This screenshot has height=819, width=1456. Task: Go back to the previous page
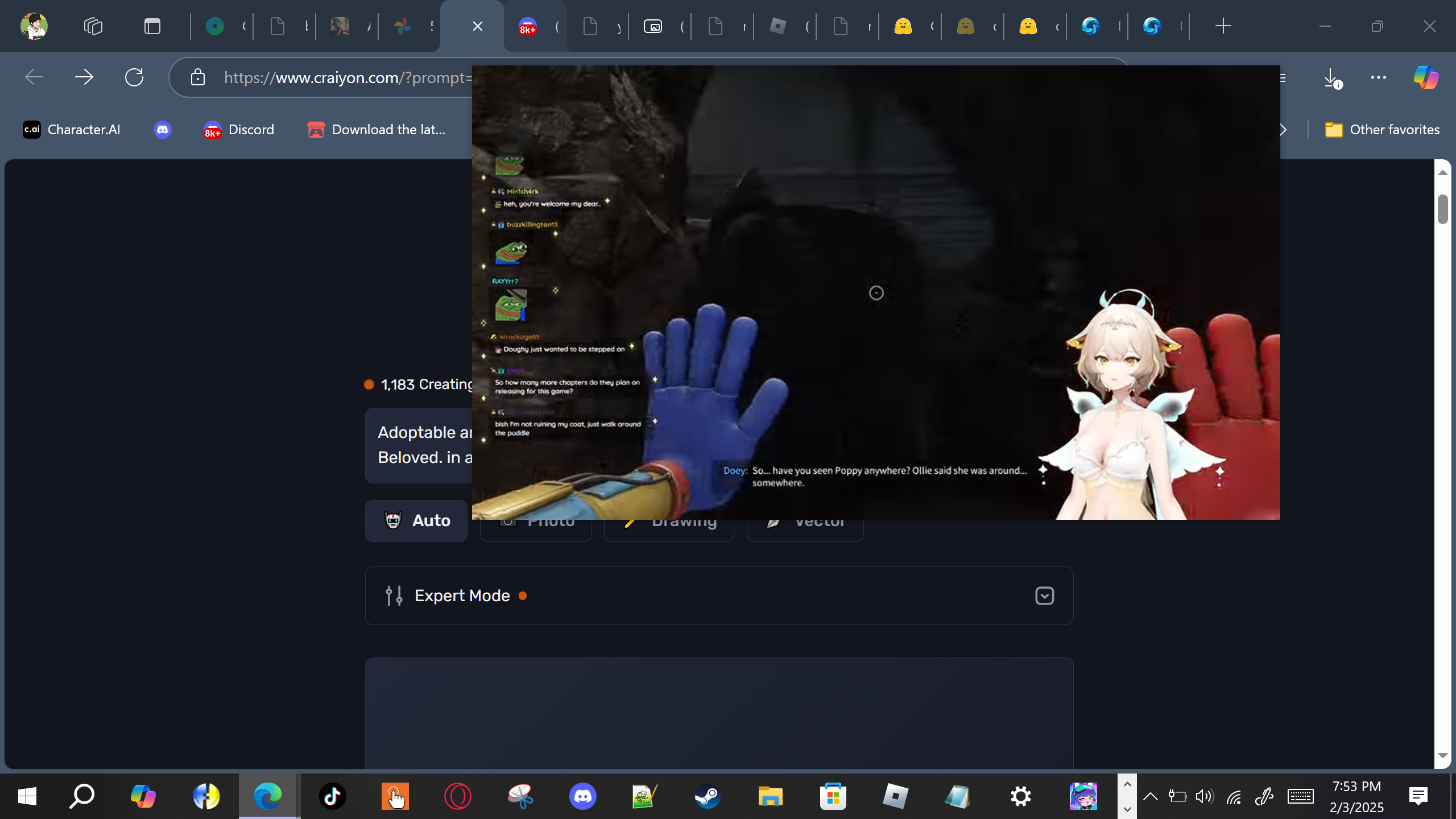point(34,77)
